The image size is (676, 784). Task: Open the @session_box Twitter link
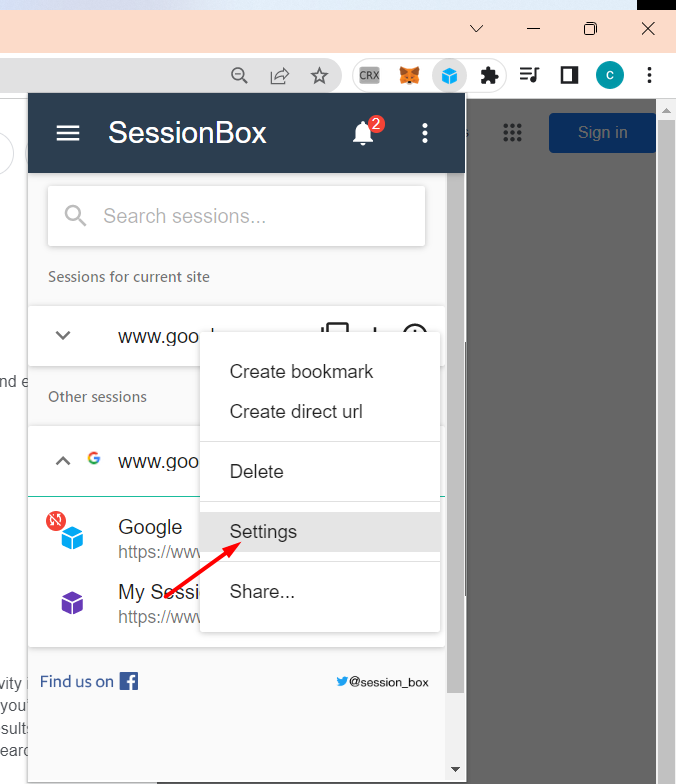click(x=382, y=682)
